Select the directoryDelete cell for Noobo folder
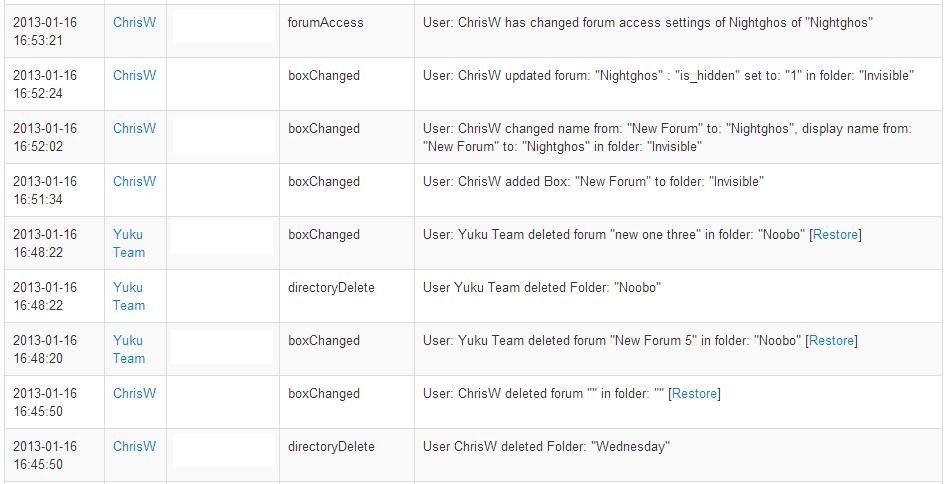Screen dimensions: 949x484 click(x=347, y=296)
